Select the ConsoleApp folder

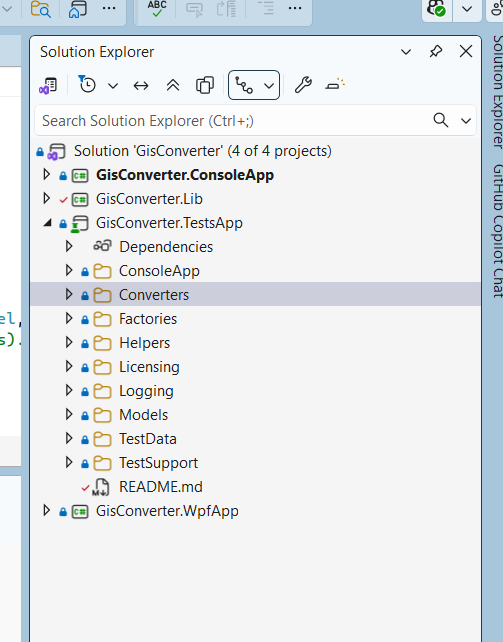pos(159,271)
